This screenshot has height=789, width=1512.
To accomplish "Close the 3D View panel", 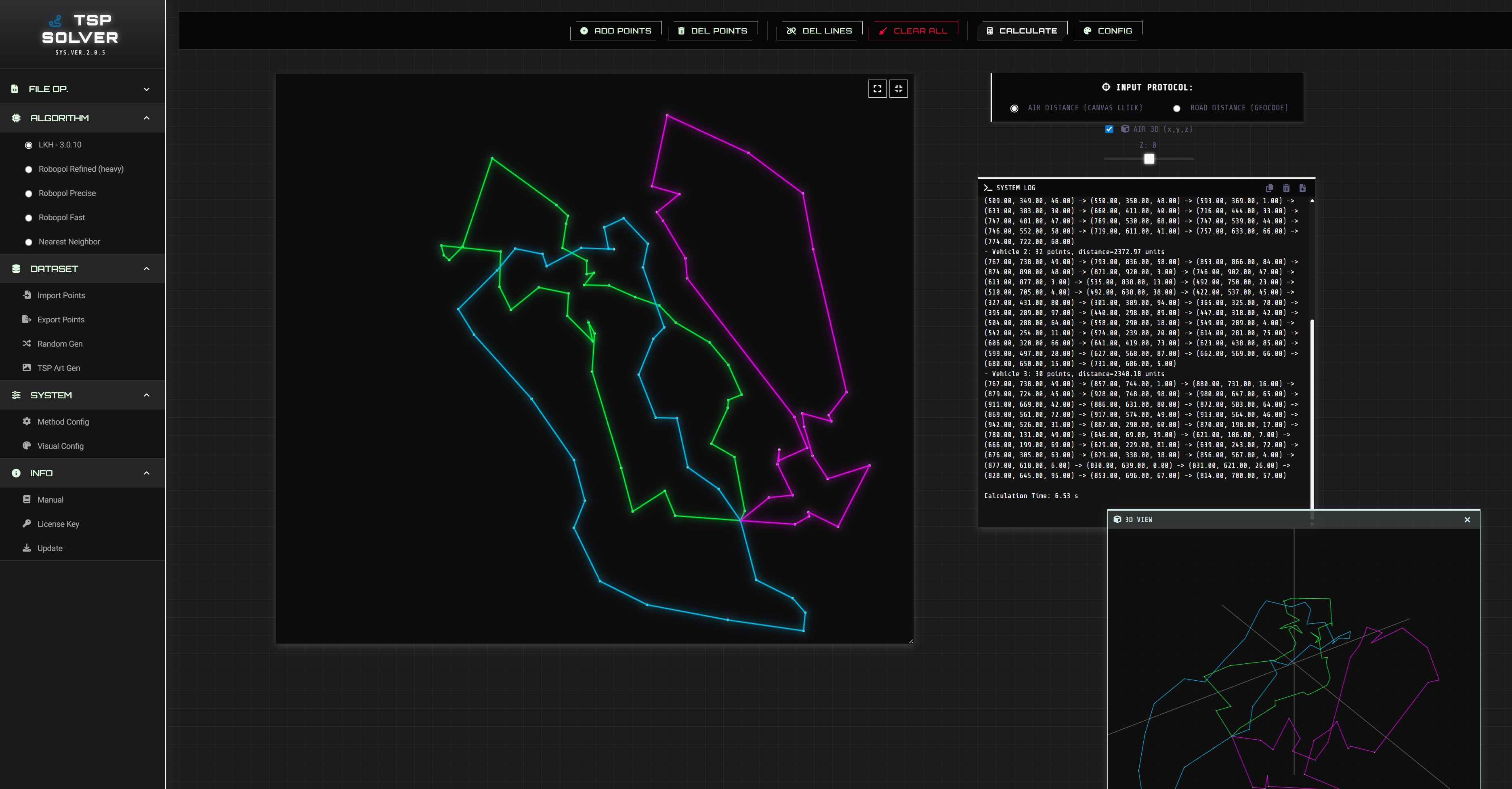I will point(1467,520).
